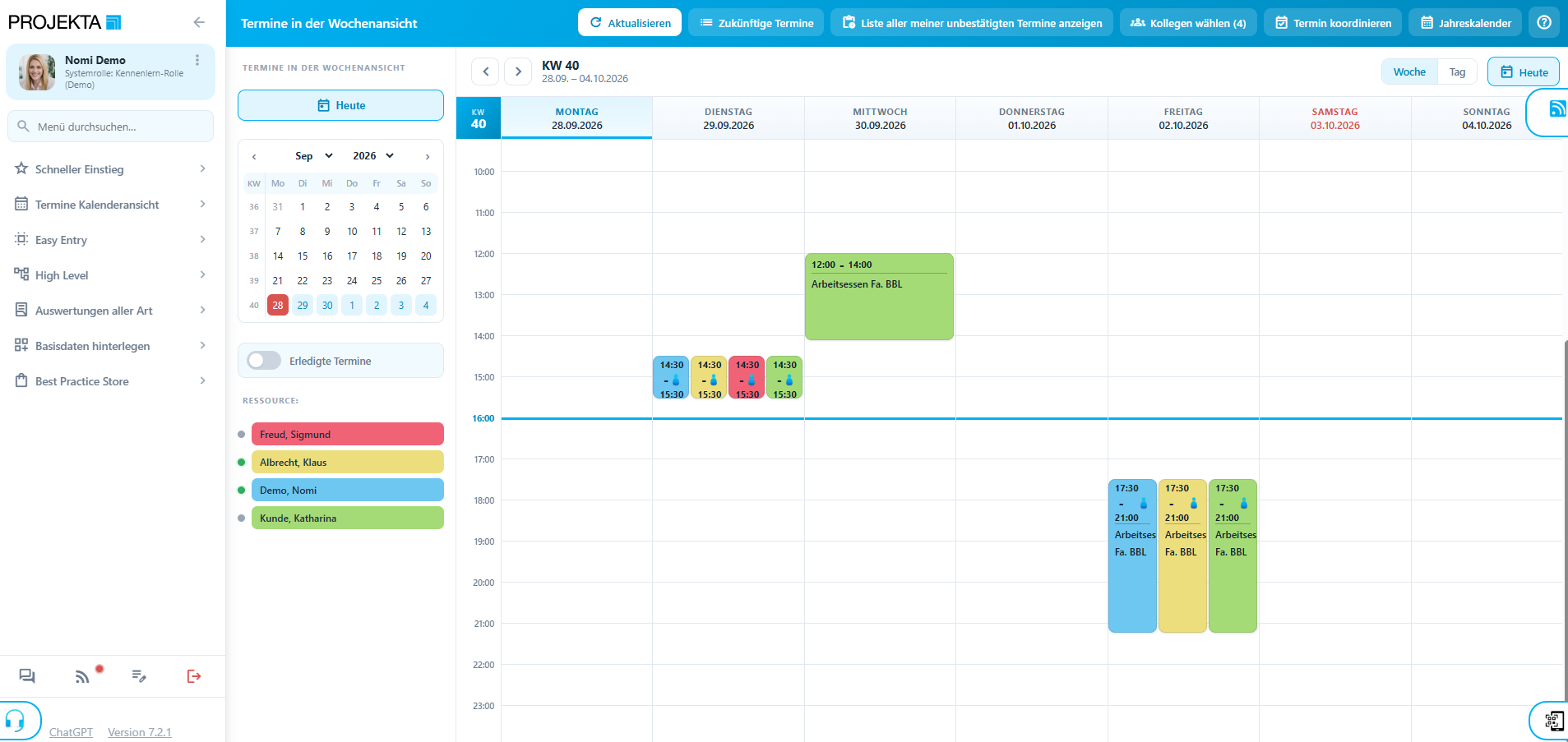Switch to Woche view tab
1568x742 pixels.
[x=1409, y=72]
